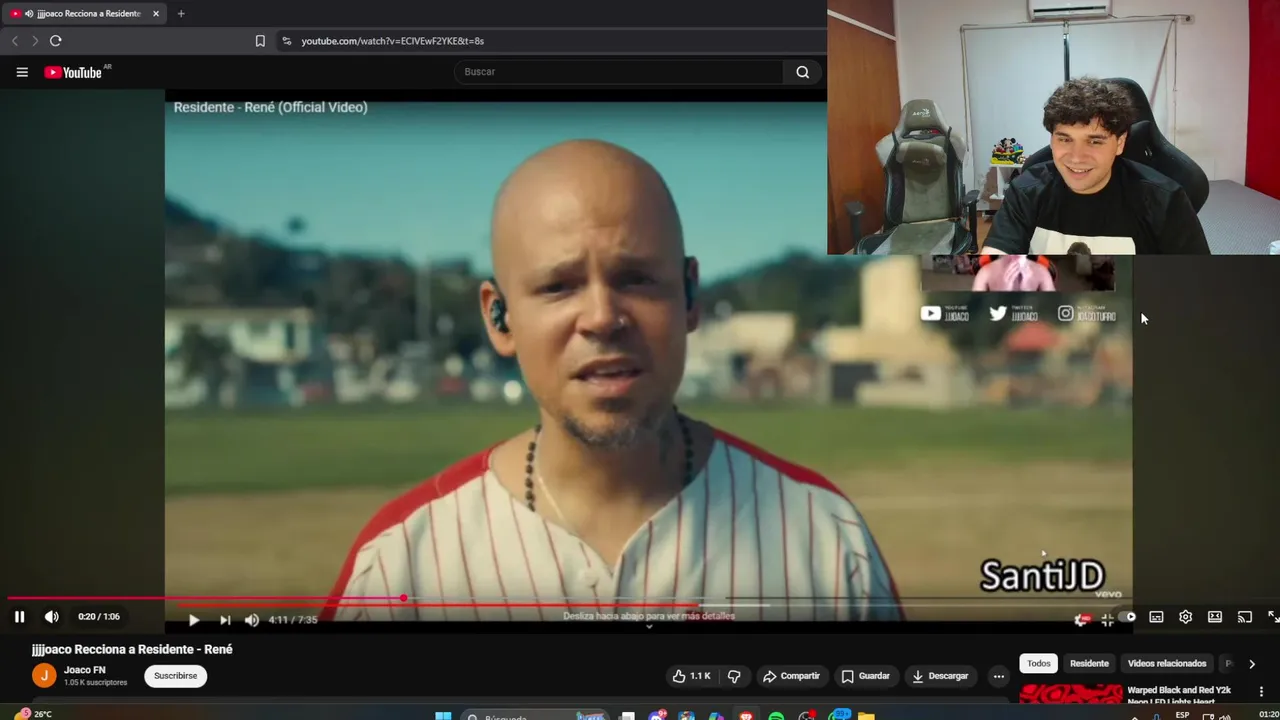Click the ESP language indicator in tray
Viewport: 1280px width, 720px height.
pyautogui.click(x=1183, y=715)
